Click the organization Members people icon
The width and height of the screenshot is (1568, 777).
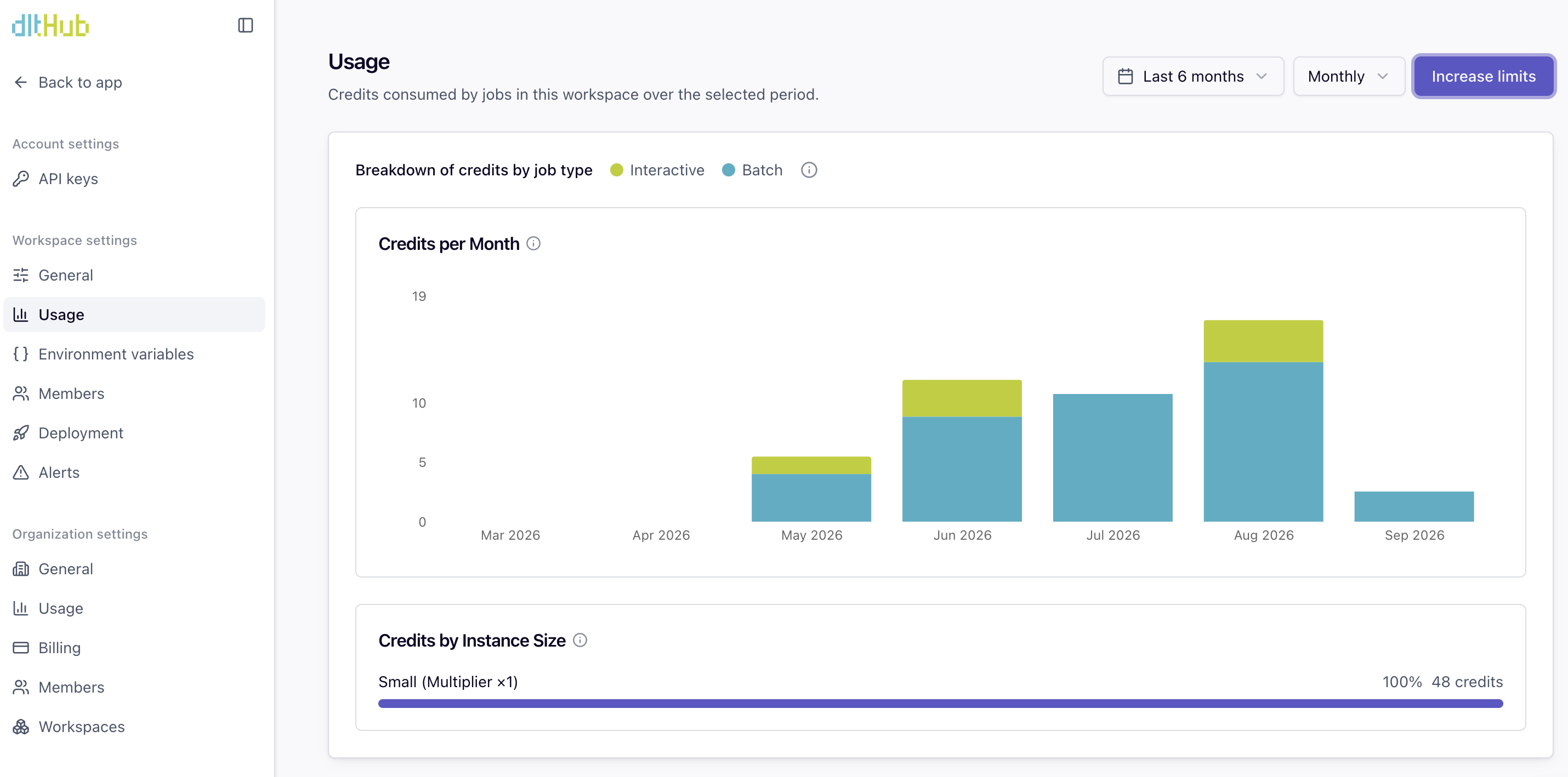(21, 688)
